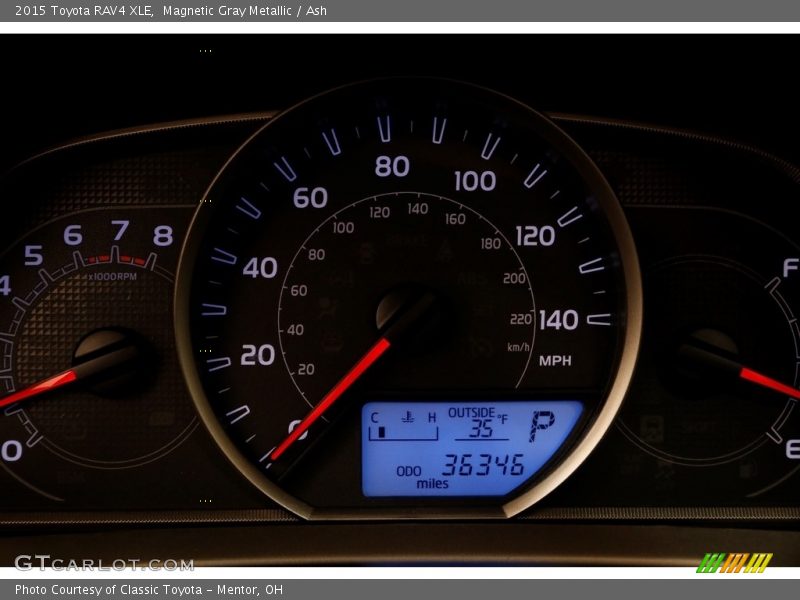Click the "2015 Toyota RAV4 XLE" title text
The image size is (800, 600).
tap(84, 10)
